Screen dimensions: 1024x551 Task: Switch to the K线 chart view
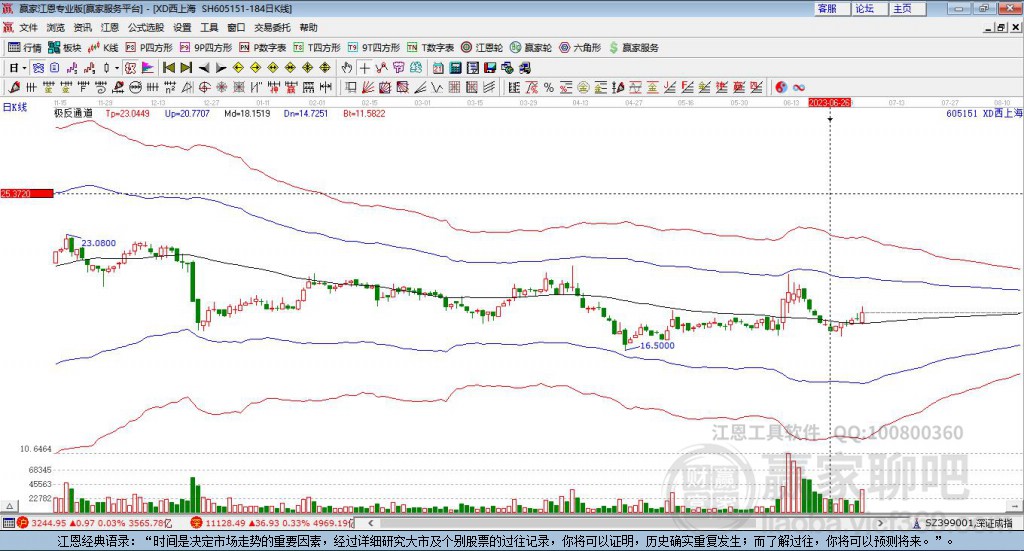(103, 48)
